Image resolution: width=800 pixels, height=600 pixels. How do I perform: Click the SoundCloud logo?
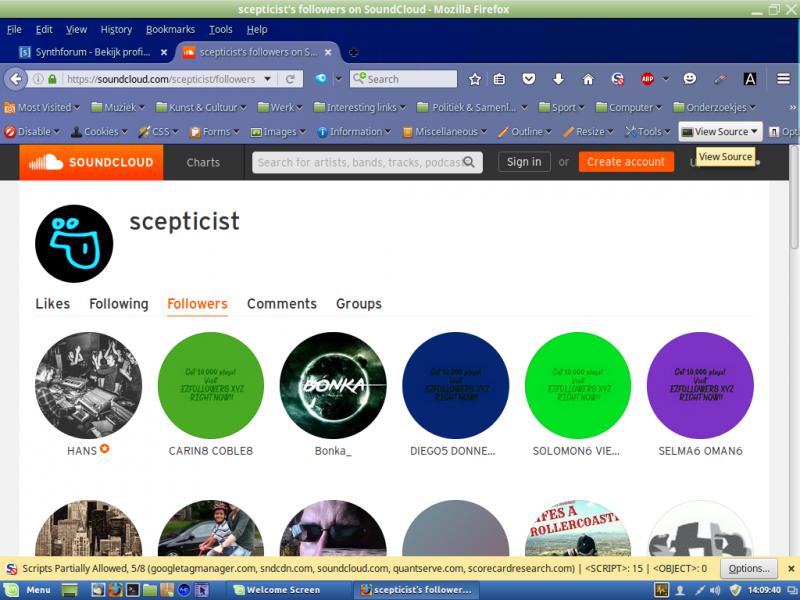point(91,162)
